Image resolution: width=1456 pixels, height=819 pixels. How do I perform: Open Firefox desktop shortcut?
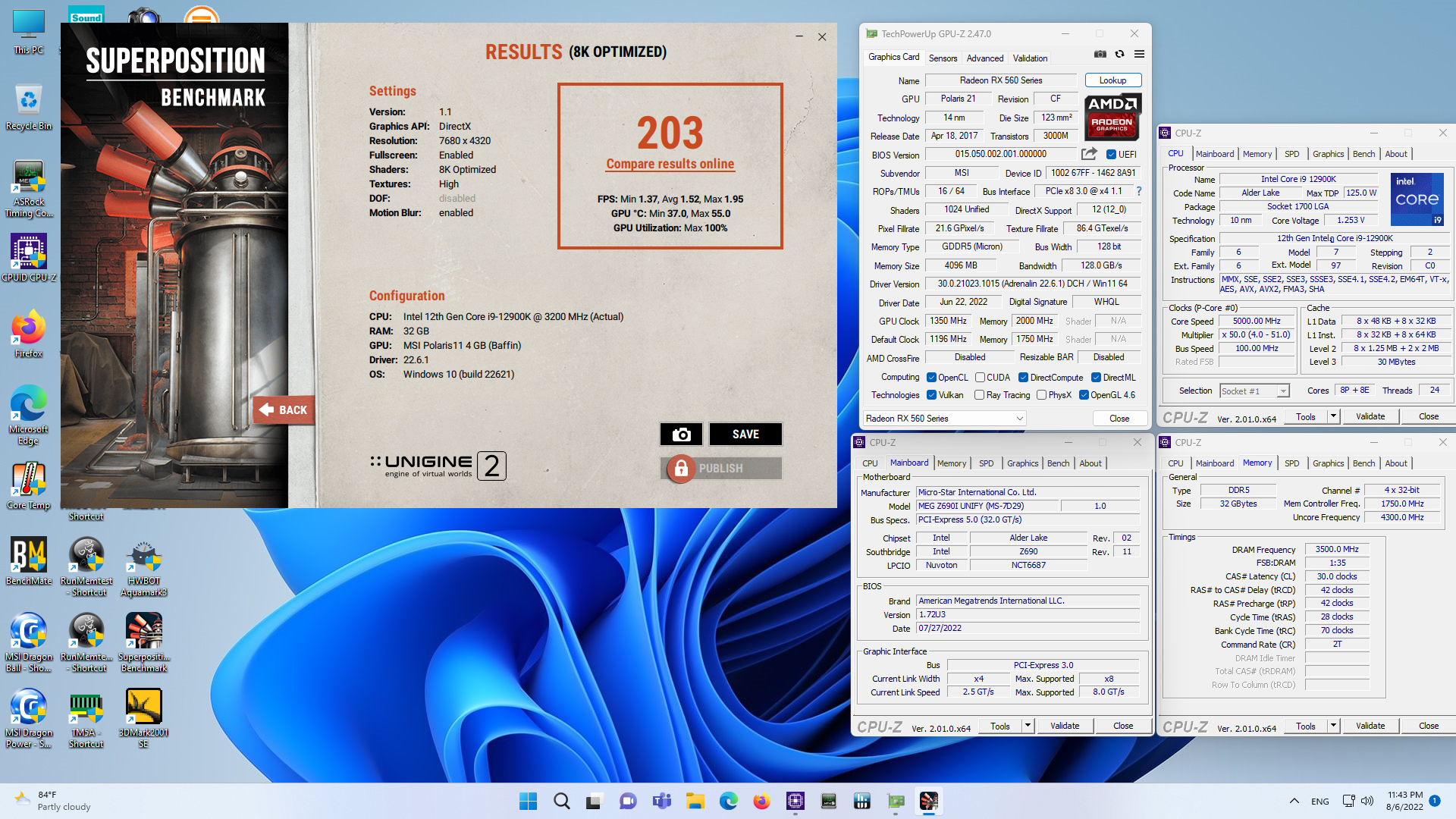pos(29,334)
